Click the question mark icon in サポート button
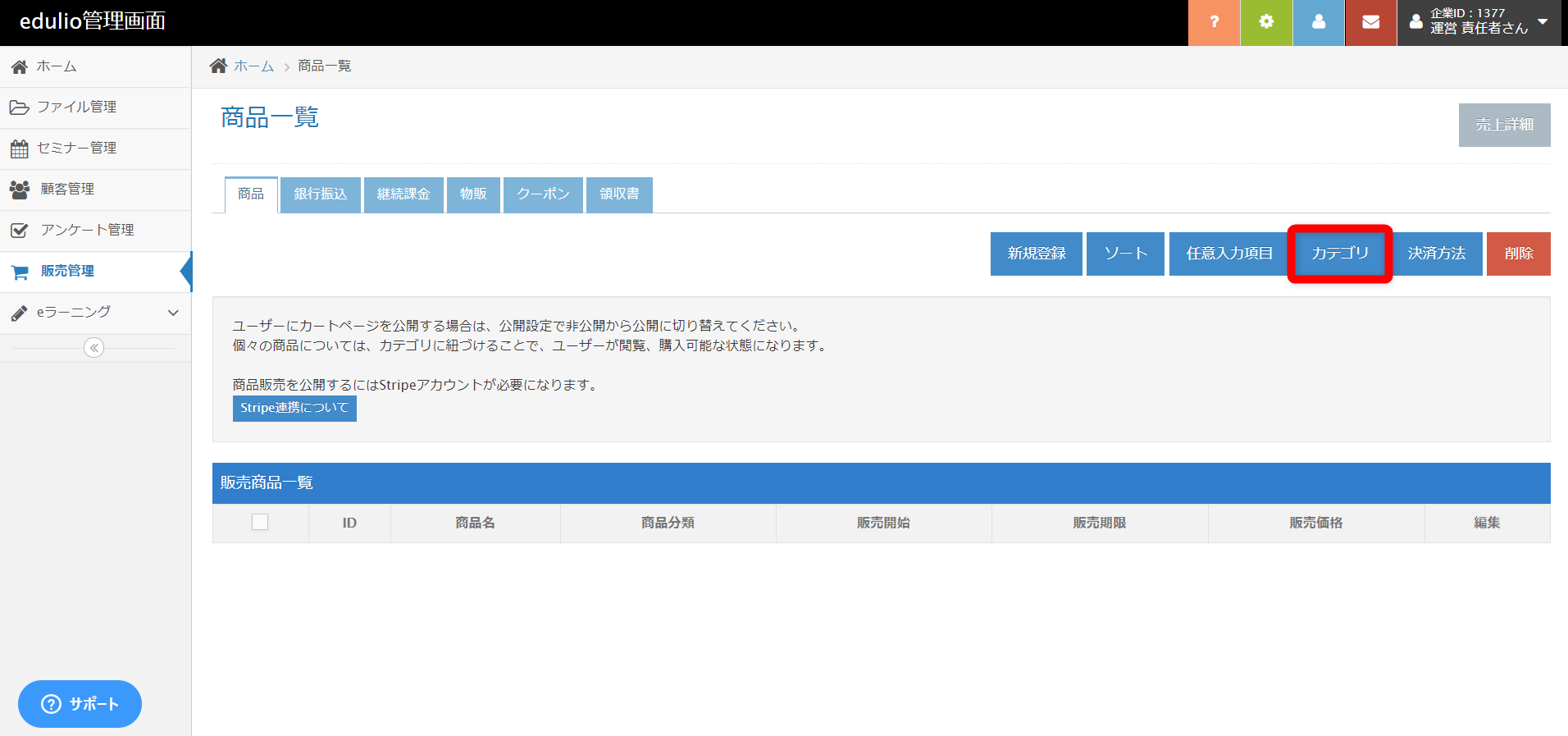1568x736 pixels. (51, 704)
